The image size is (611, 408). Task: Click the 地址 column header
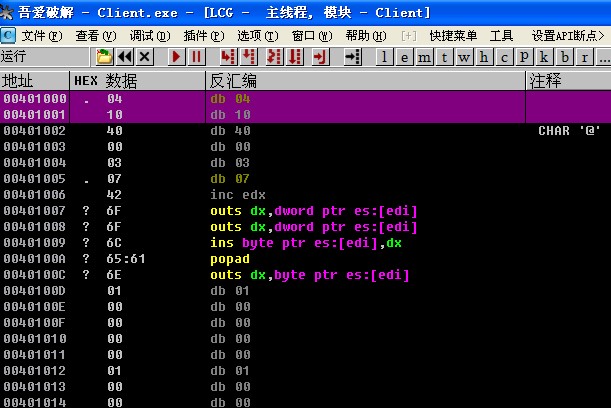35,81
